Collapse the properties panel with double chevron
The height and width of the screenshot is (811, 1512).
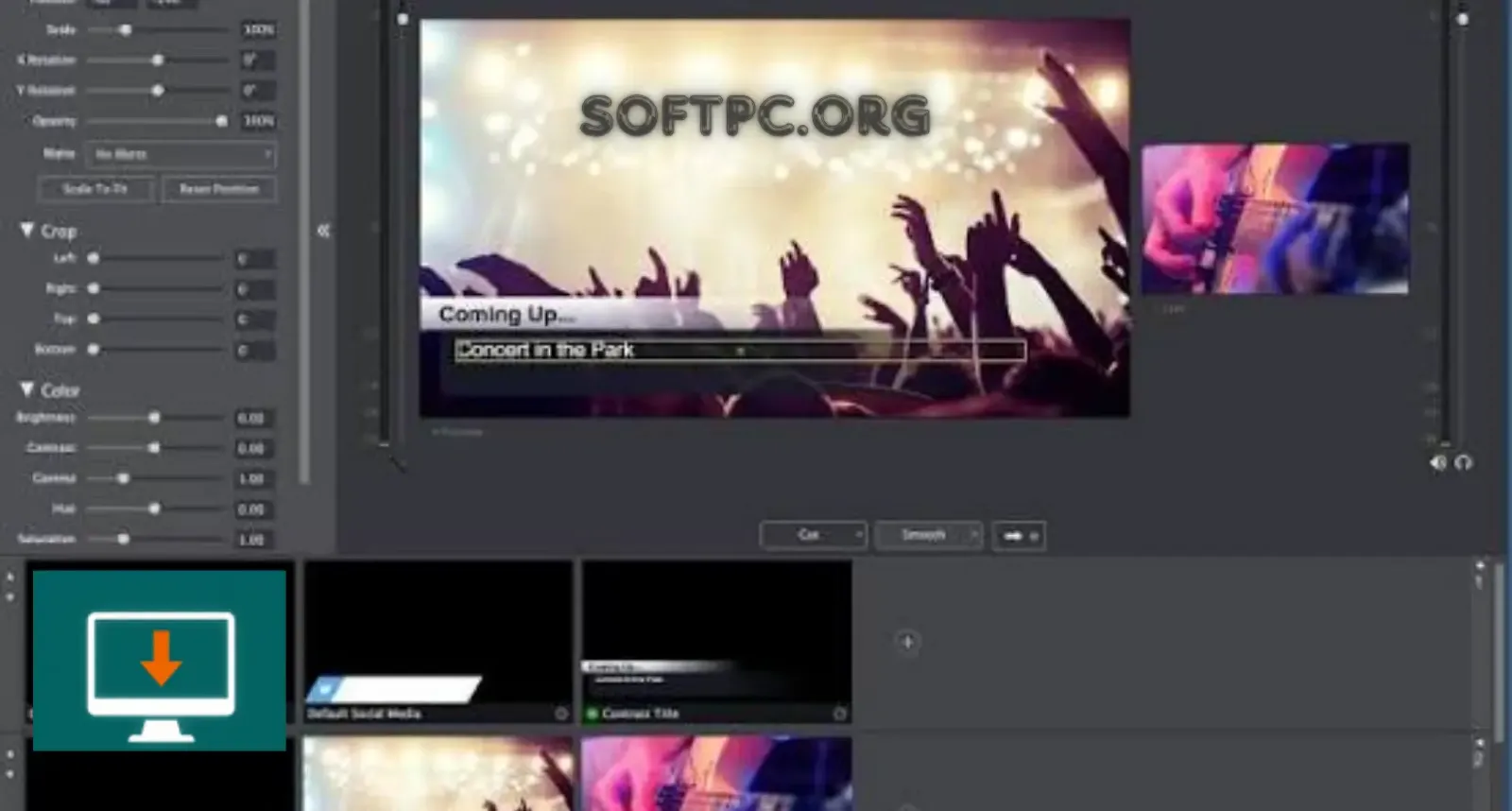(323, 231)
